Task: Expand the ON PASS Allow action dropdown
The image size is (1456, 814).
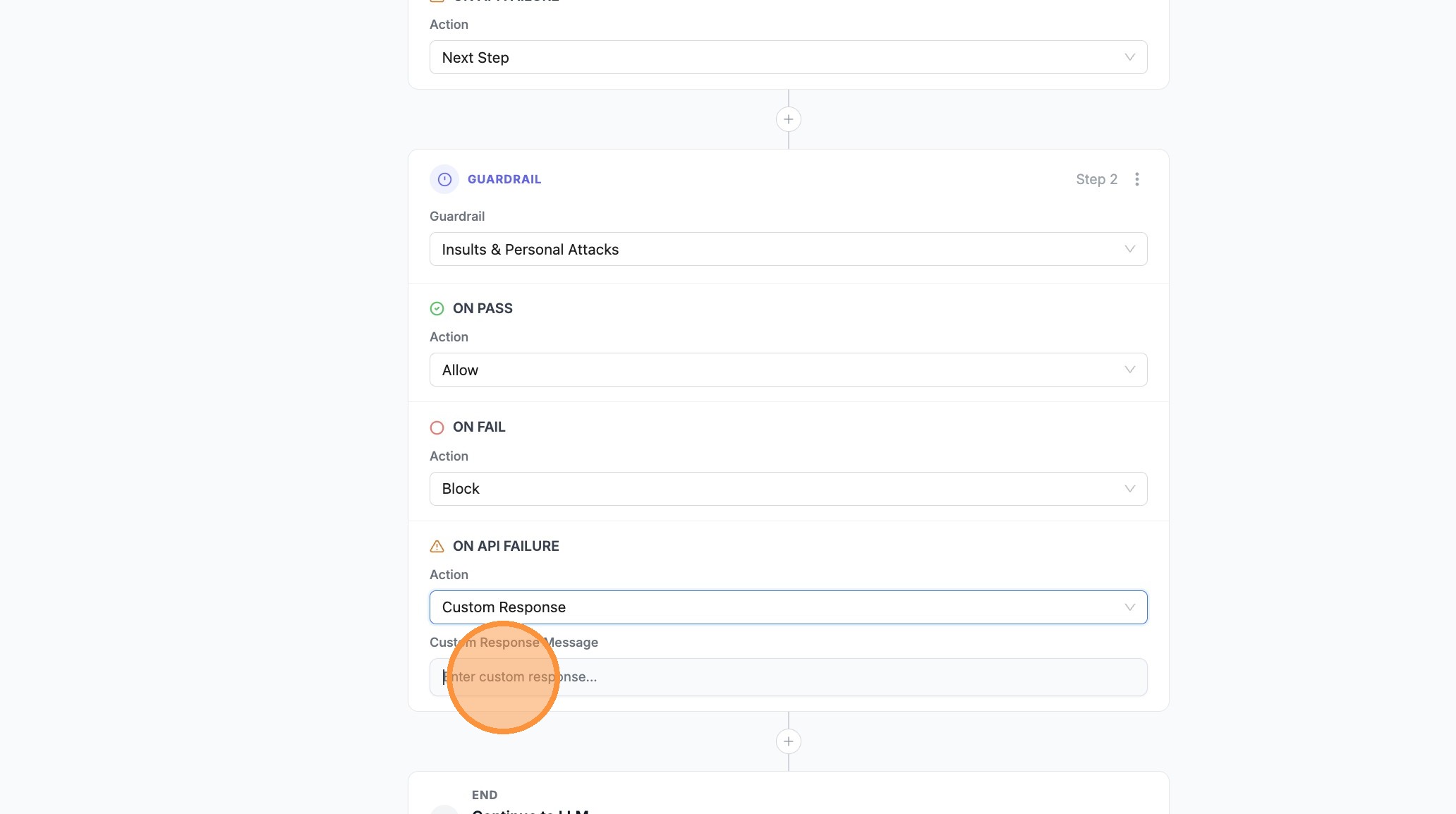Action: [788, 369]
